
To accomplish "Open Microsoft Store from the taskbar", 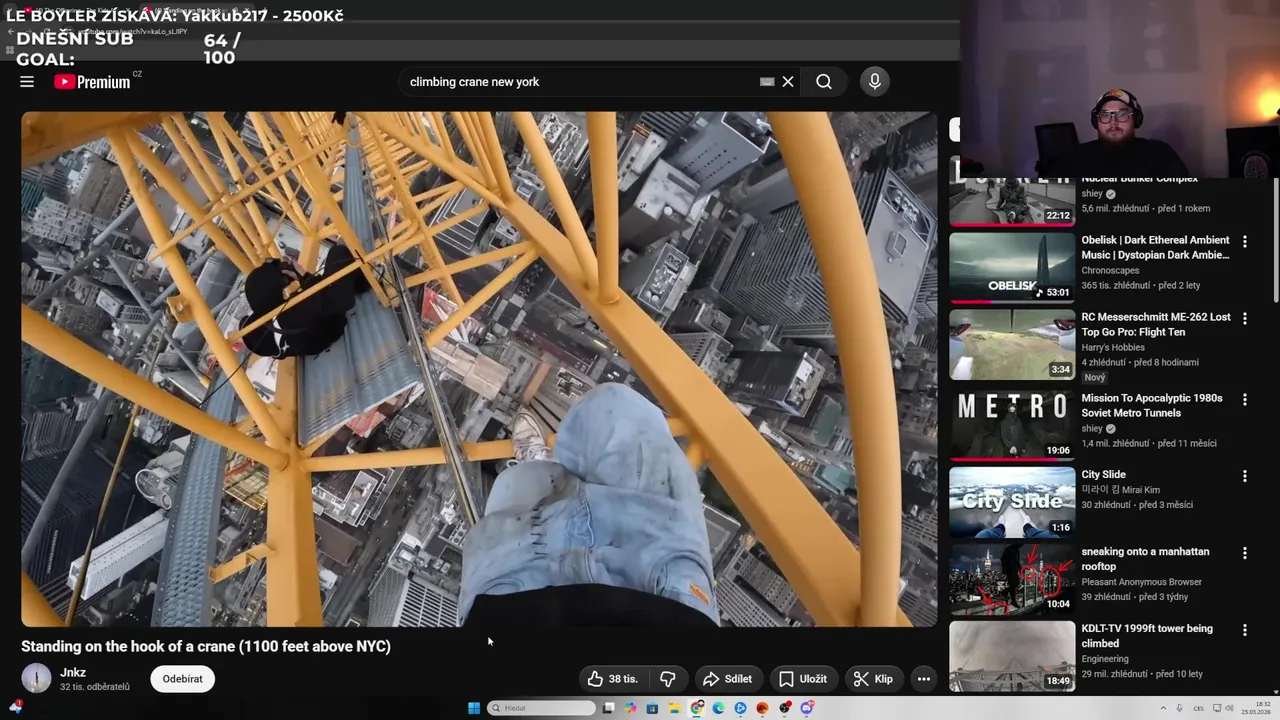I will [x=652, y=708].
